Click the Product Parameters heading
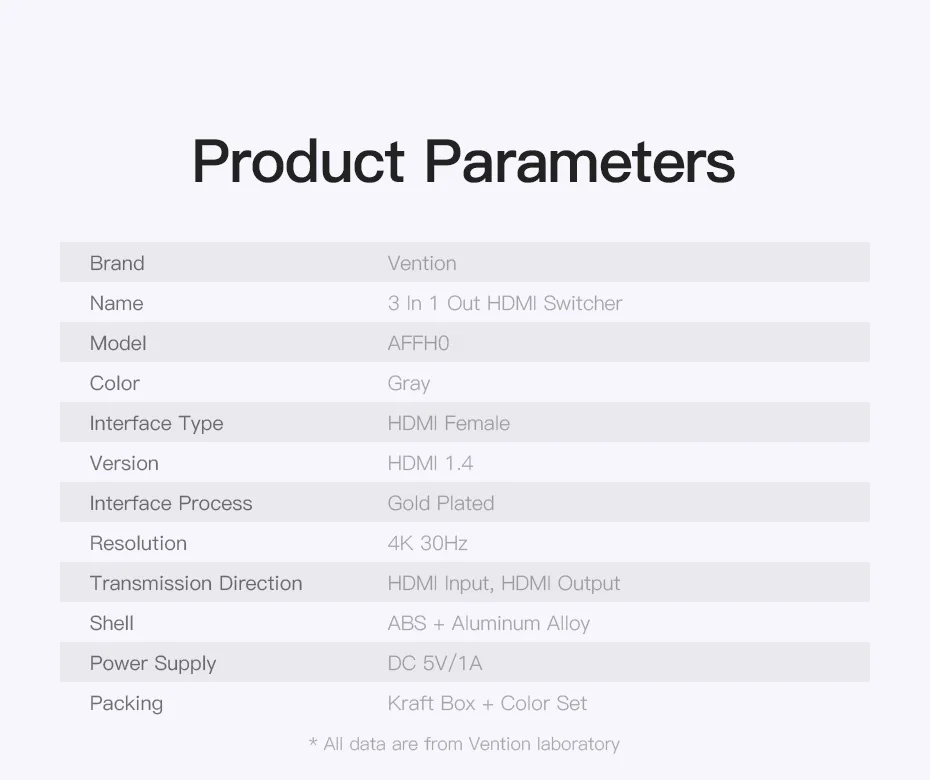The height and width of the screenshot is (780, 930). 464,161
